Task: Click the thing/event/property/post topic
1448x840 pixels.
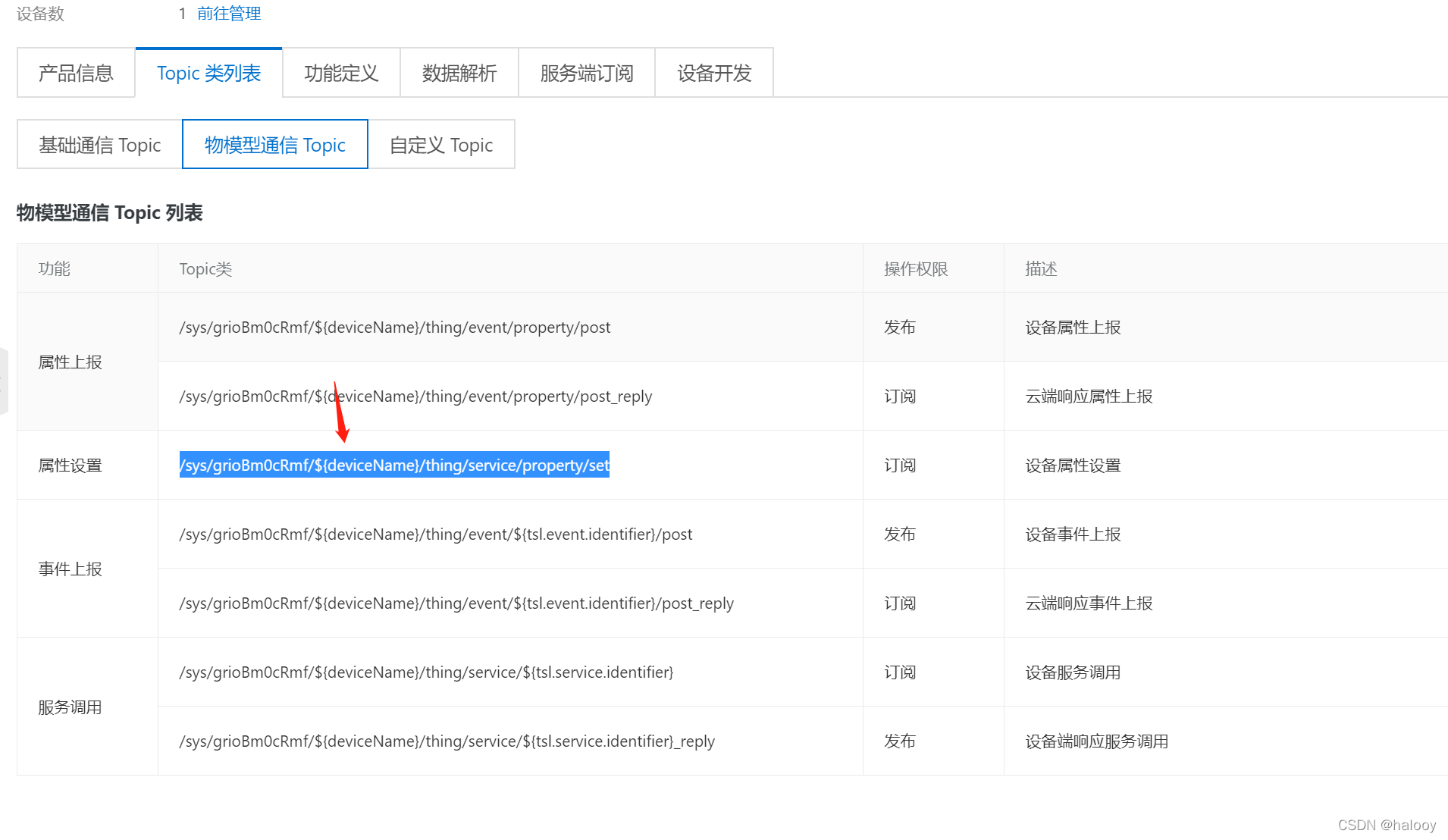Action: [x=394, y=327]
